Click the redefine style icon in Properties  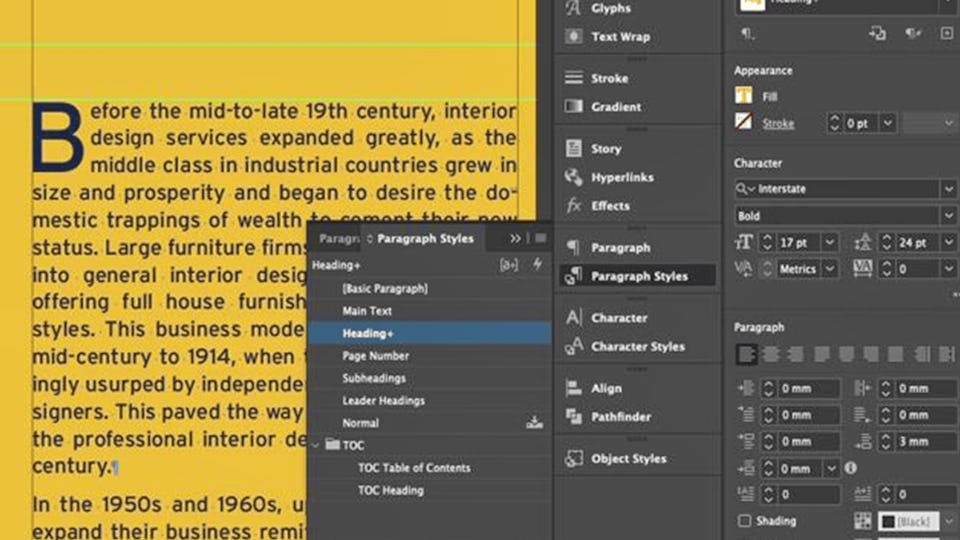pyautogui.click(x=877, y=33)
